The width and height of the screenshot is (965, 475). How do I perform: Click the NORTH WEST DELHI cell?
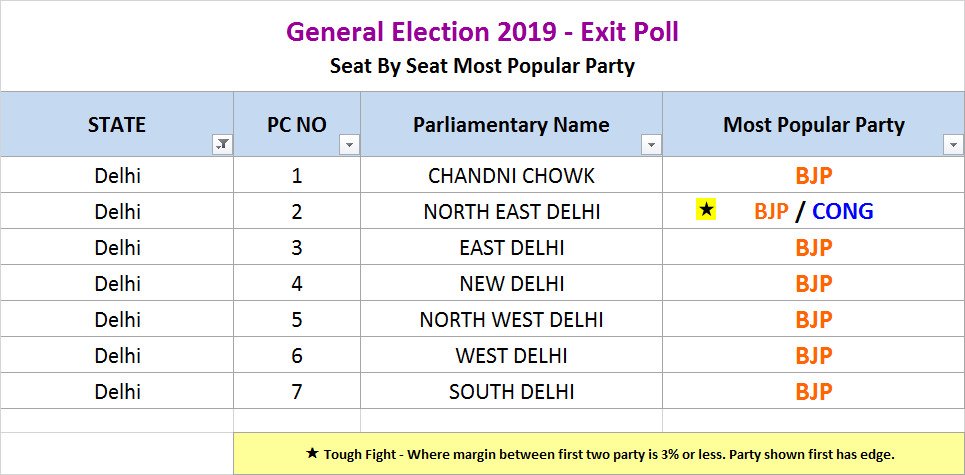click(x=511, y=320)
